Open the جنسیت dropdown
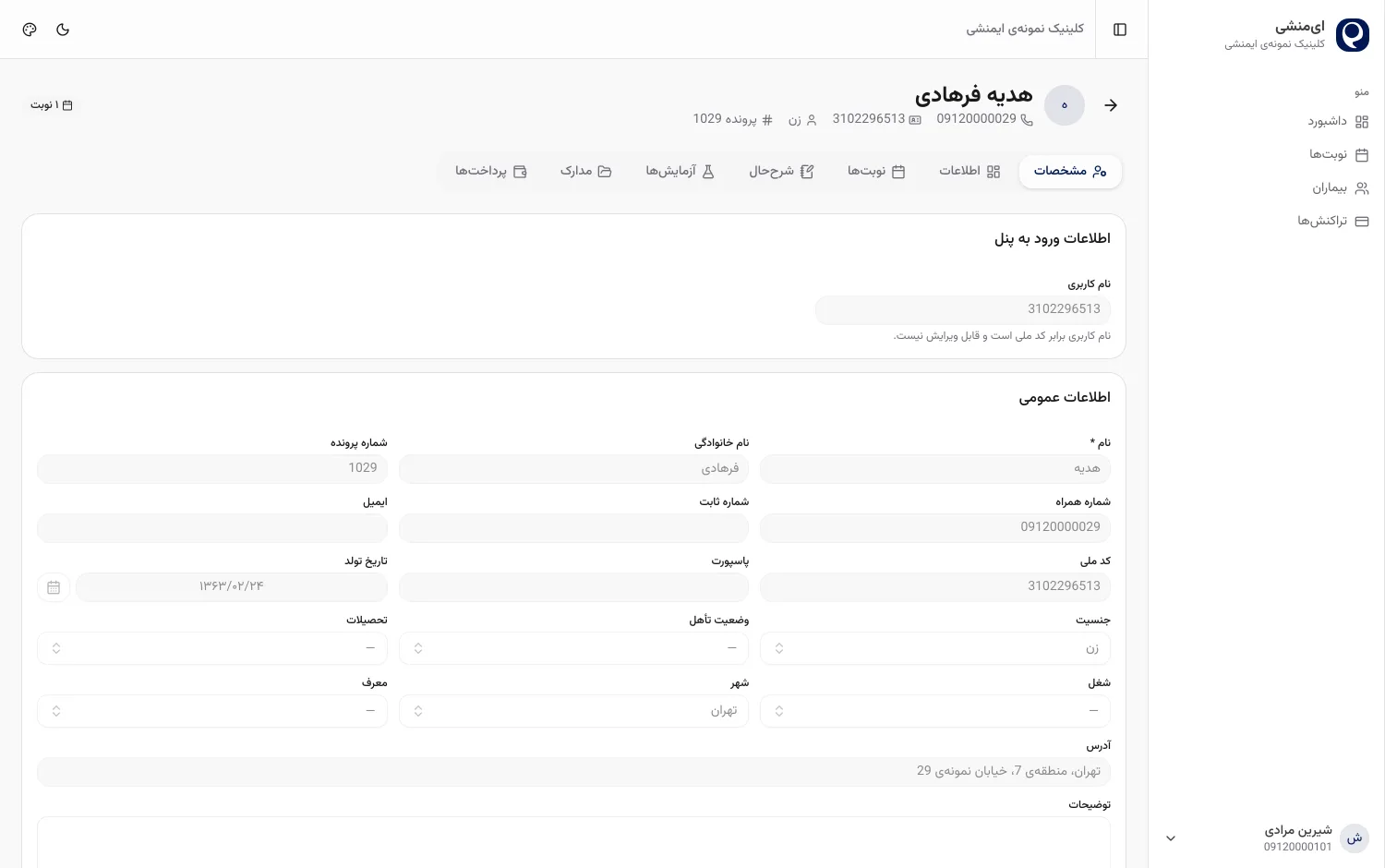This screenshot has height=868, width=1385. 935,648
